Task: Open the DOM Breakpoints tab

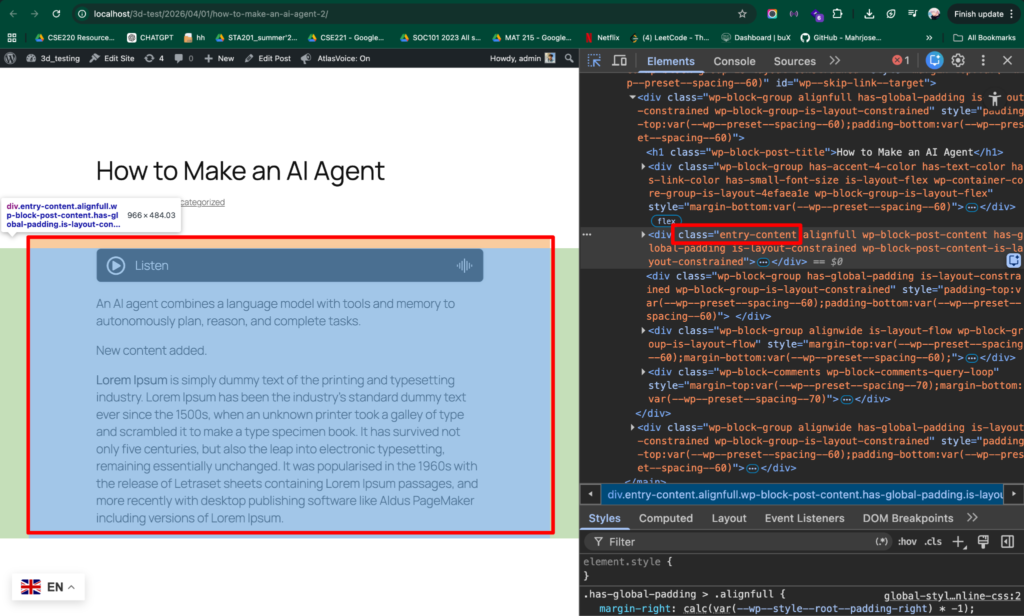Action: [908, 518]
